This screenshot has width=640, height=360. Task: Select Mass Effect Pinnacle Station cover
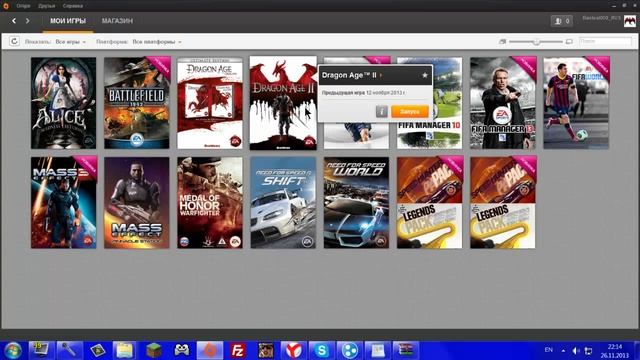click(x=137, y=202)
